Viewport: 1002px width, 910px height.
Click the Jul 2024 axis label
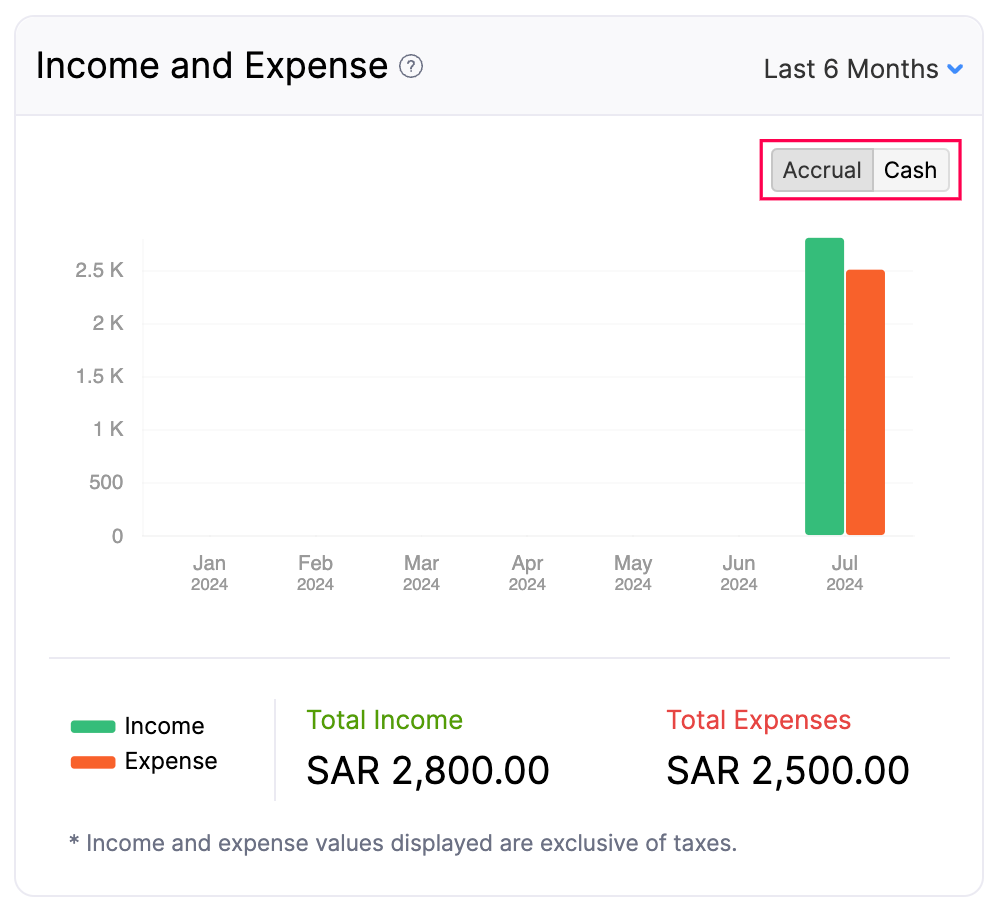[844, 573]
